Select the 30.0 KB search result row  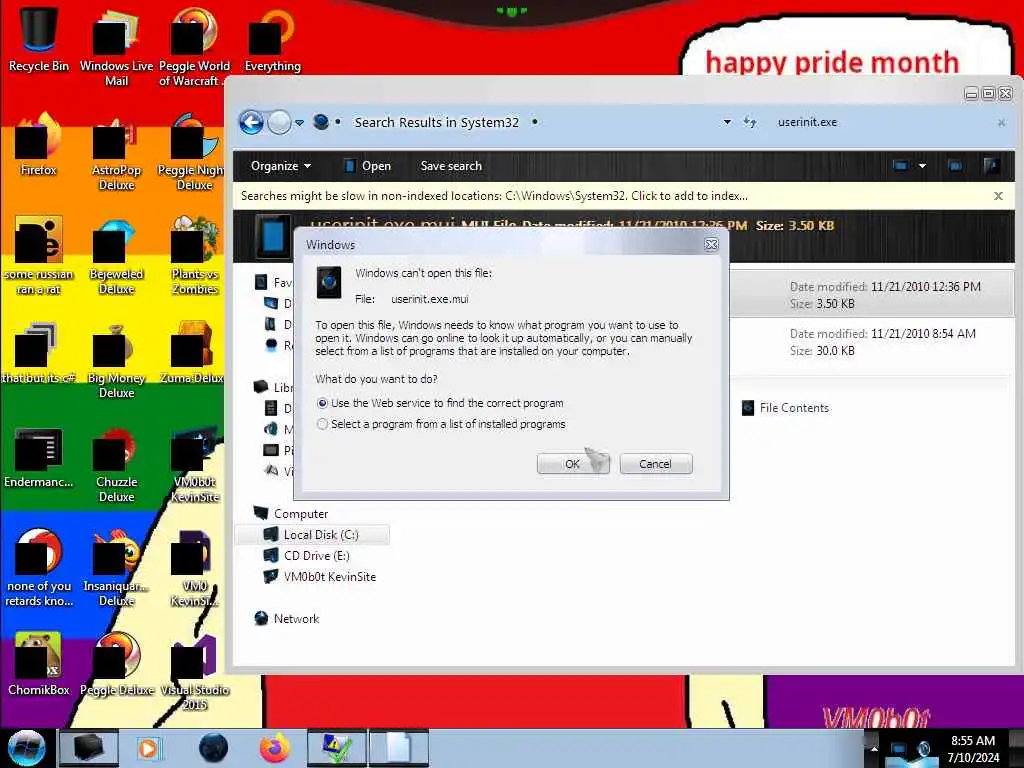click(872, 342)
